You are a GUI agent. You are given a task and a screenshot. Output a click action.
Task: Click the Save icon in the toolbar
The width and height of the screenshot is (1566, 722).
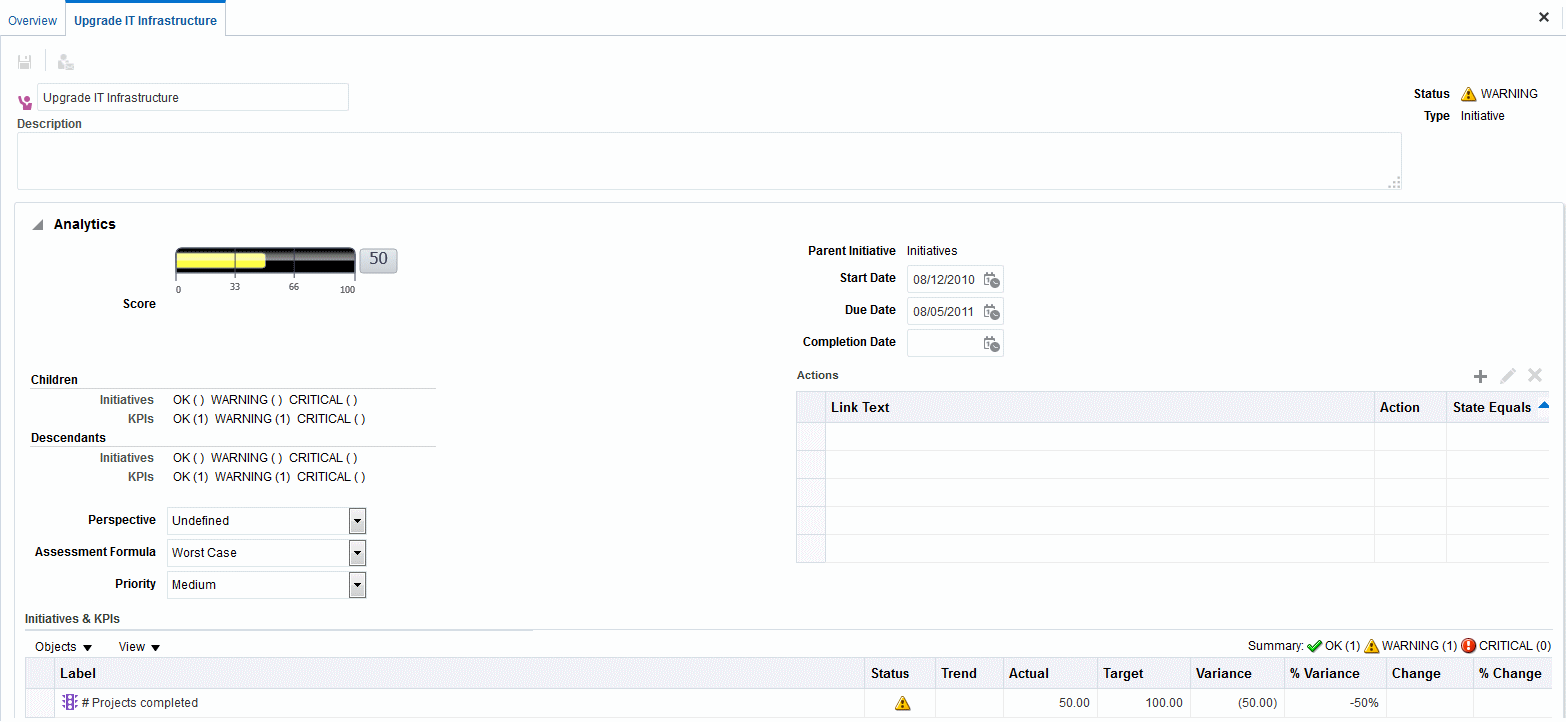pyautogui.click(x=24, y=61)
